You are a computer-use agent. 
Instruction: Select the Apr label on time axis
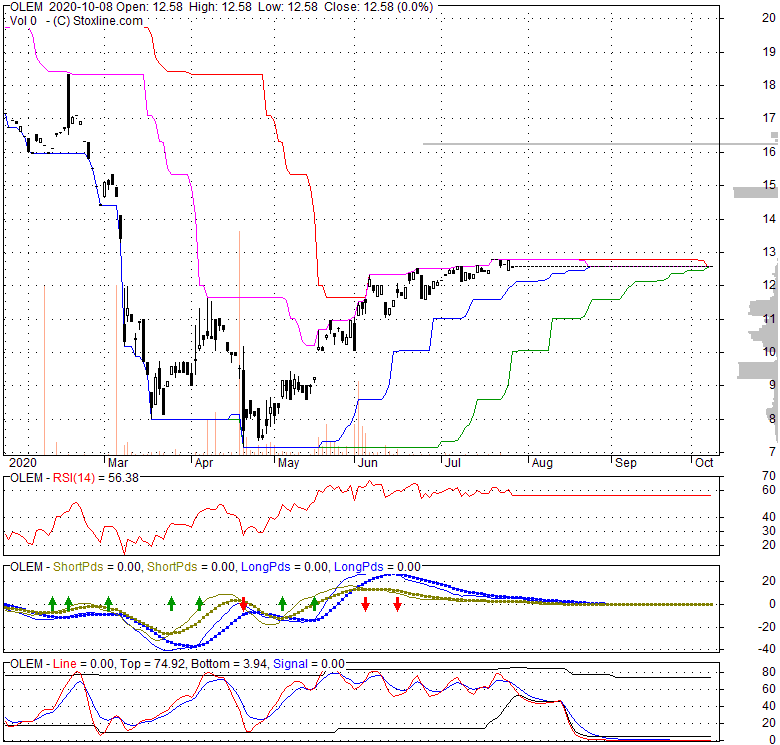pyautogui.click(x=204, y=463)
